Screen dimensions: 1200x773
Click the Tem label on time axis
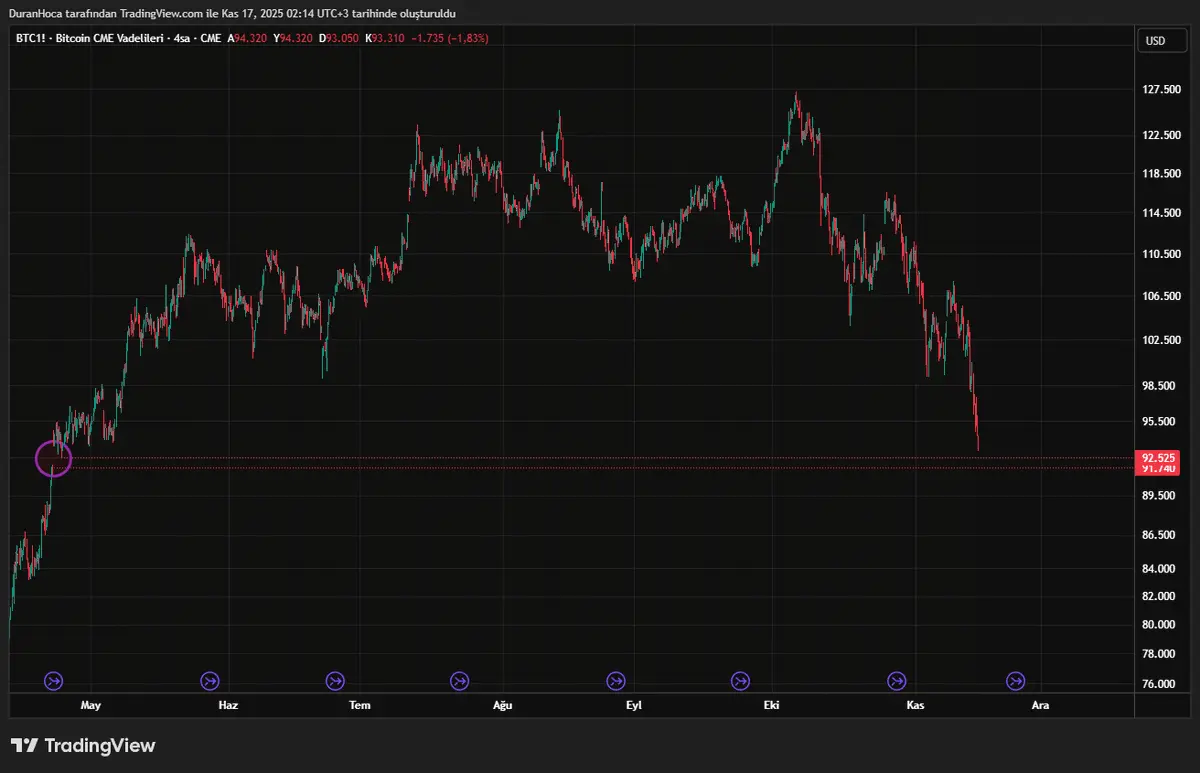pos(359,705)
